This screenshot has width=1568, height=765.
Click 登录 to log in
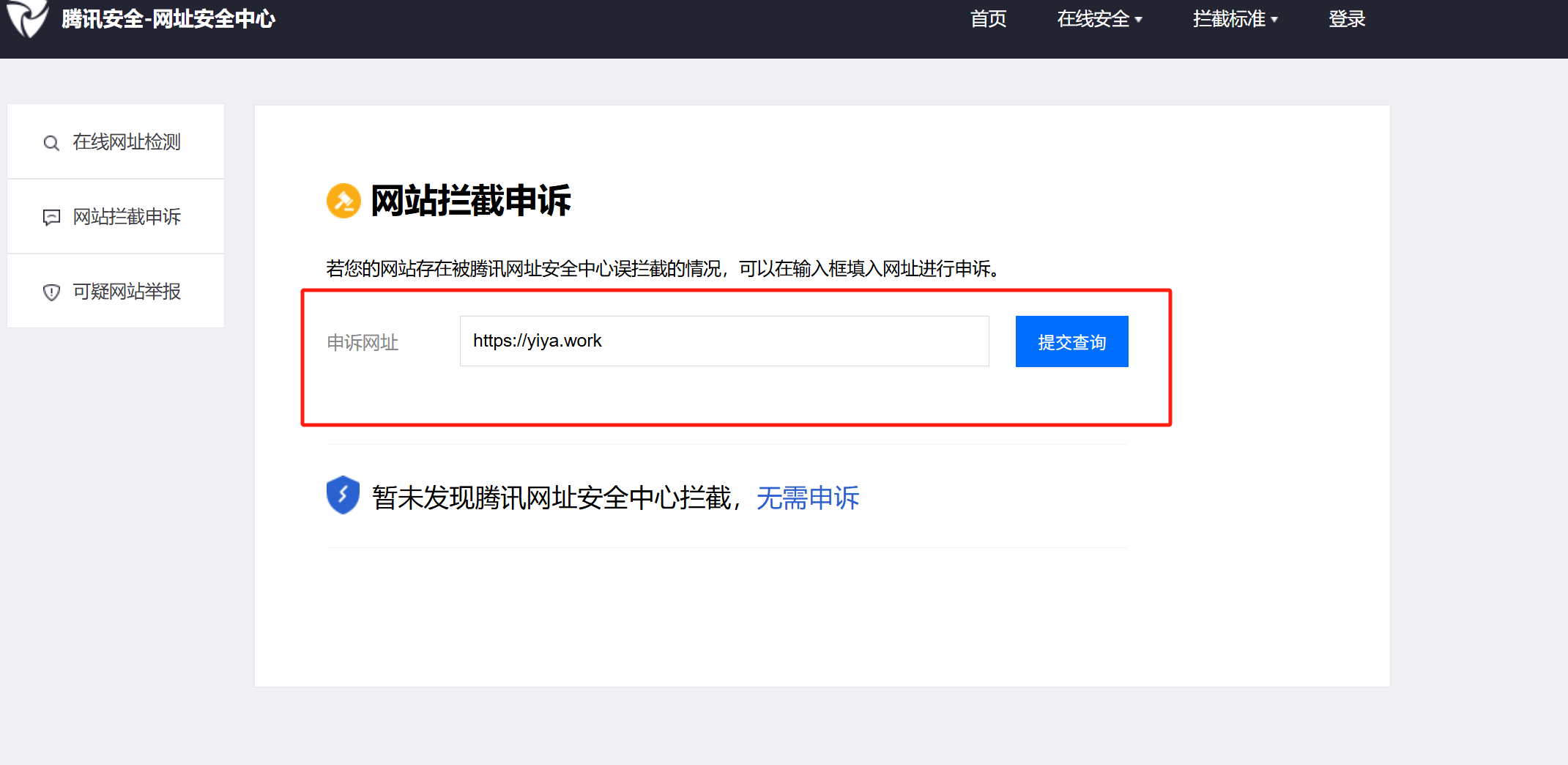pyautogui.click(x=1347, y=19)
